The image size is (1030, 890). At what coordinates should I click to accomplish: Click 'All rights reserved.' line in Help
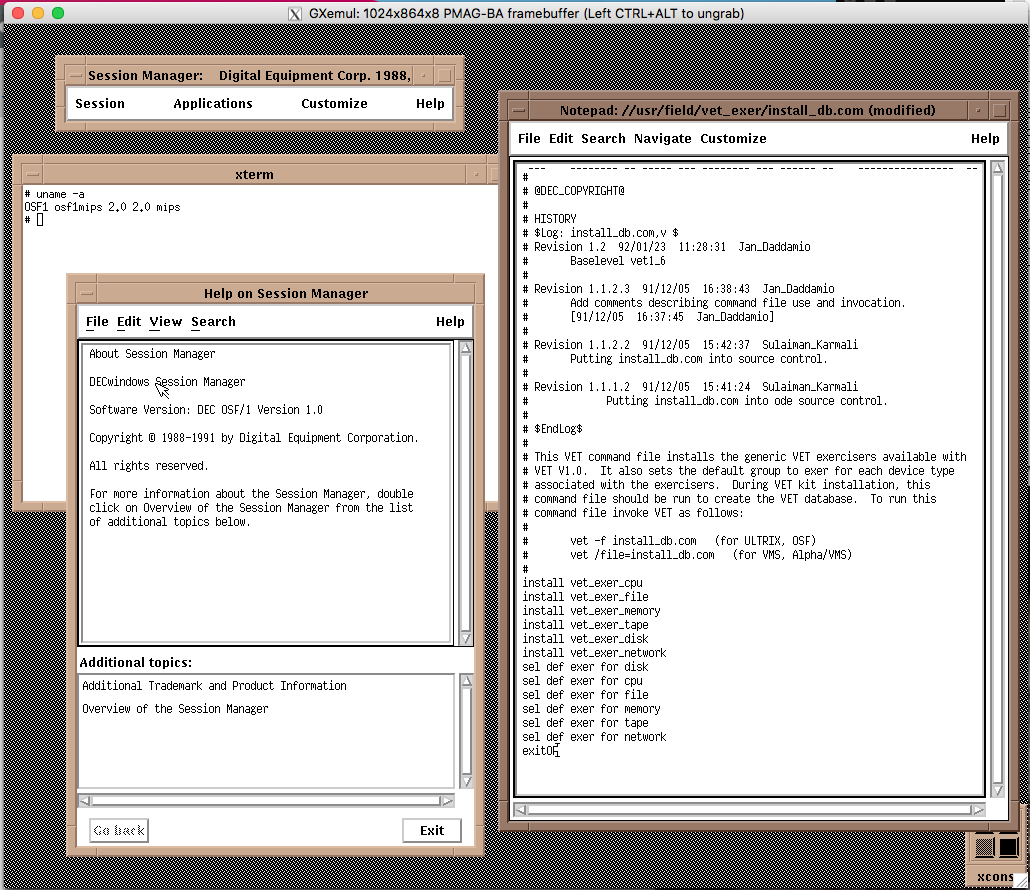click(148, 466)
